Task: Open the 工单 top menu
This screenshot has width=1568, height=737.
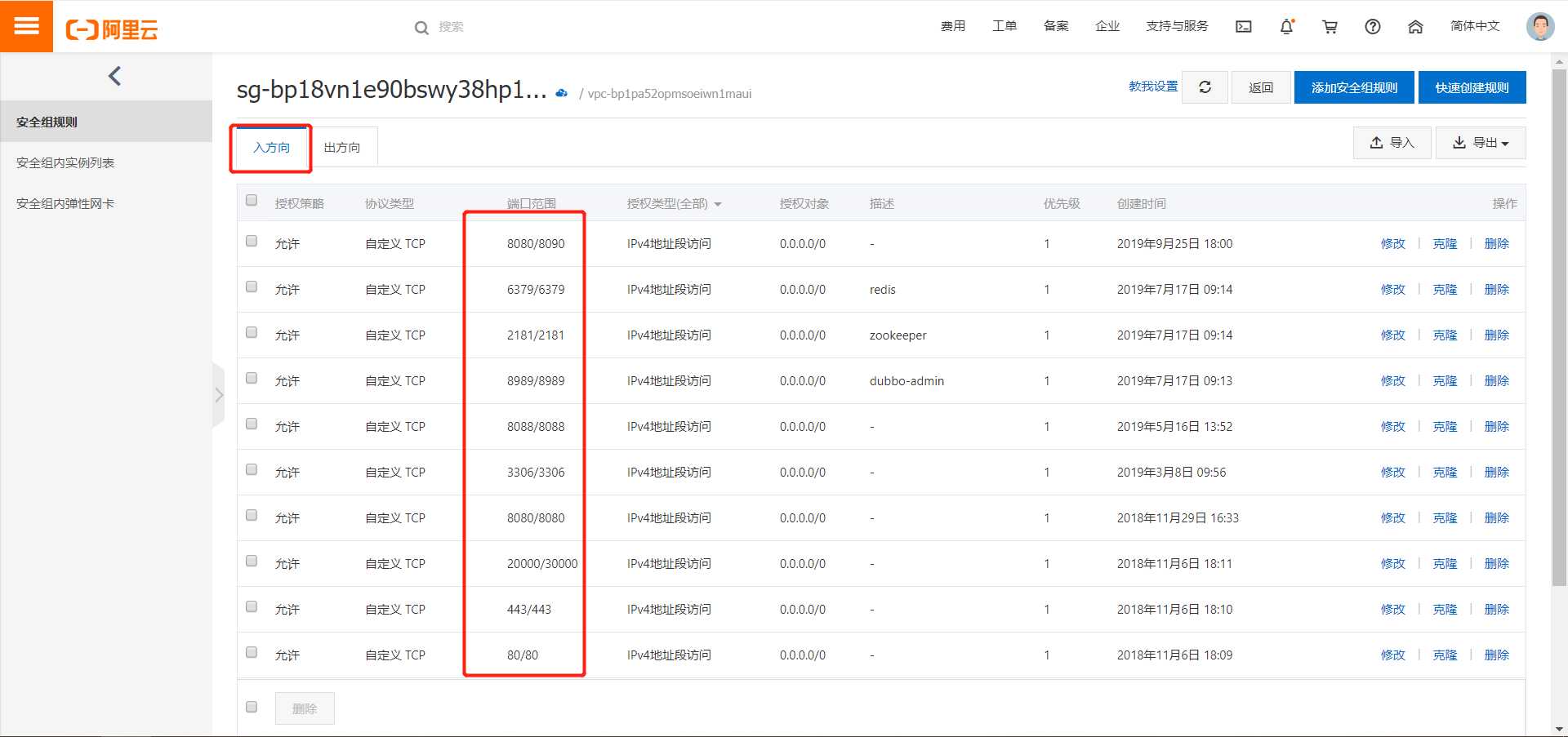Action: (x=1004, y=26)
